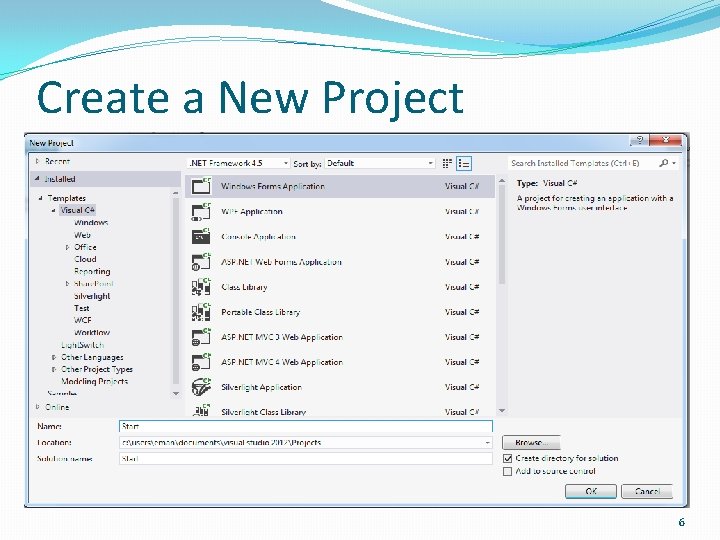Choose ASP.NET MVC 3 Web Application icon
The image size is (720, 540).
[201, 337]
